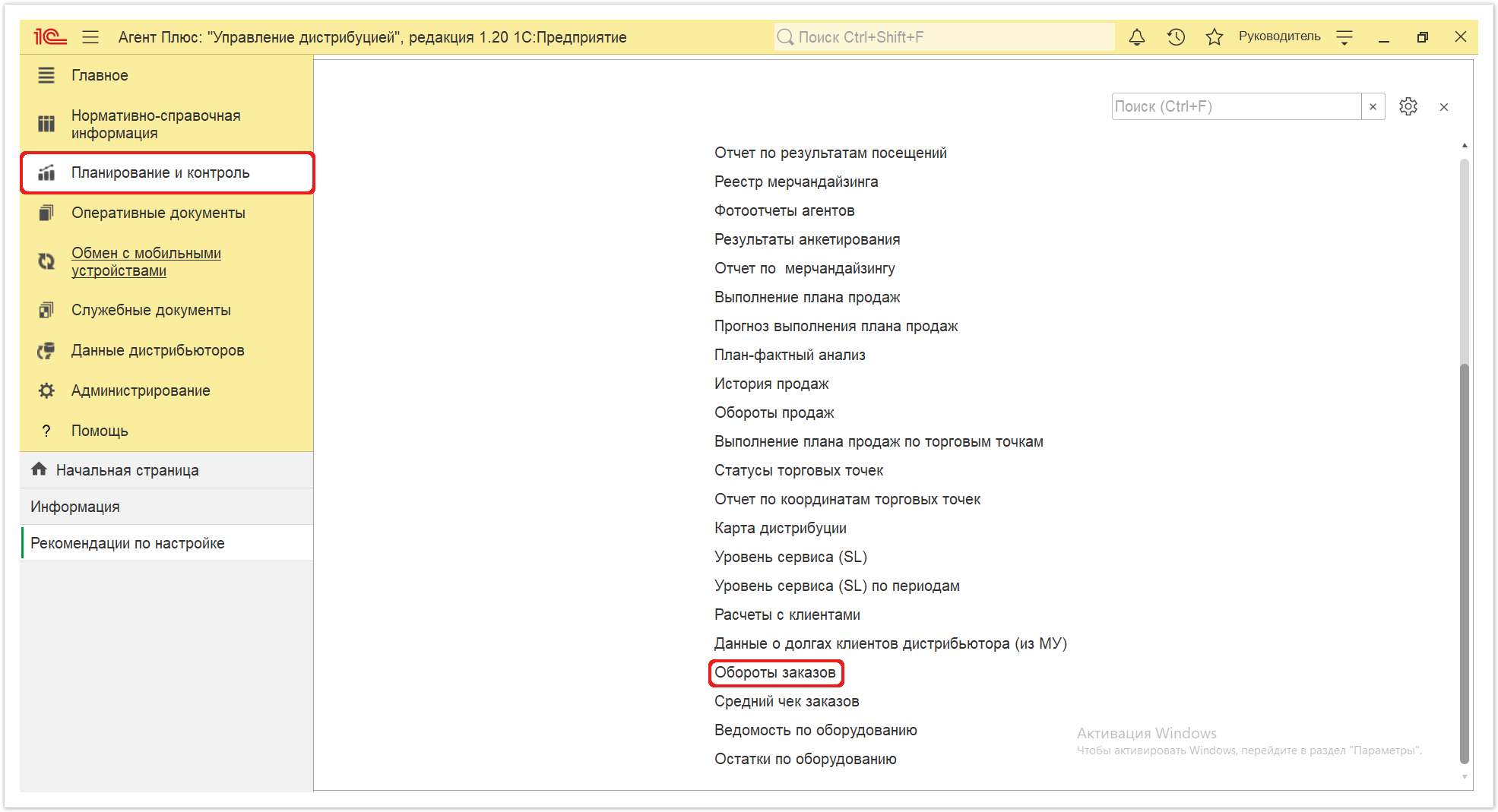Screen dimensions: 1498x812
Task: Open Выполнение плана продаж report
Action: [x=806, y=297]
